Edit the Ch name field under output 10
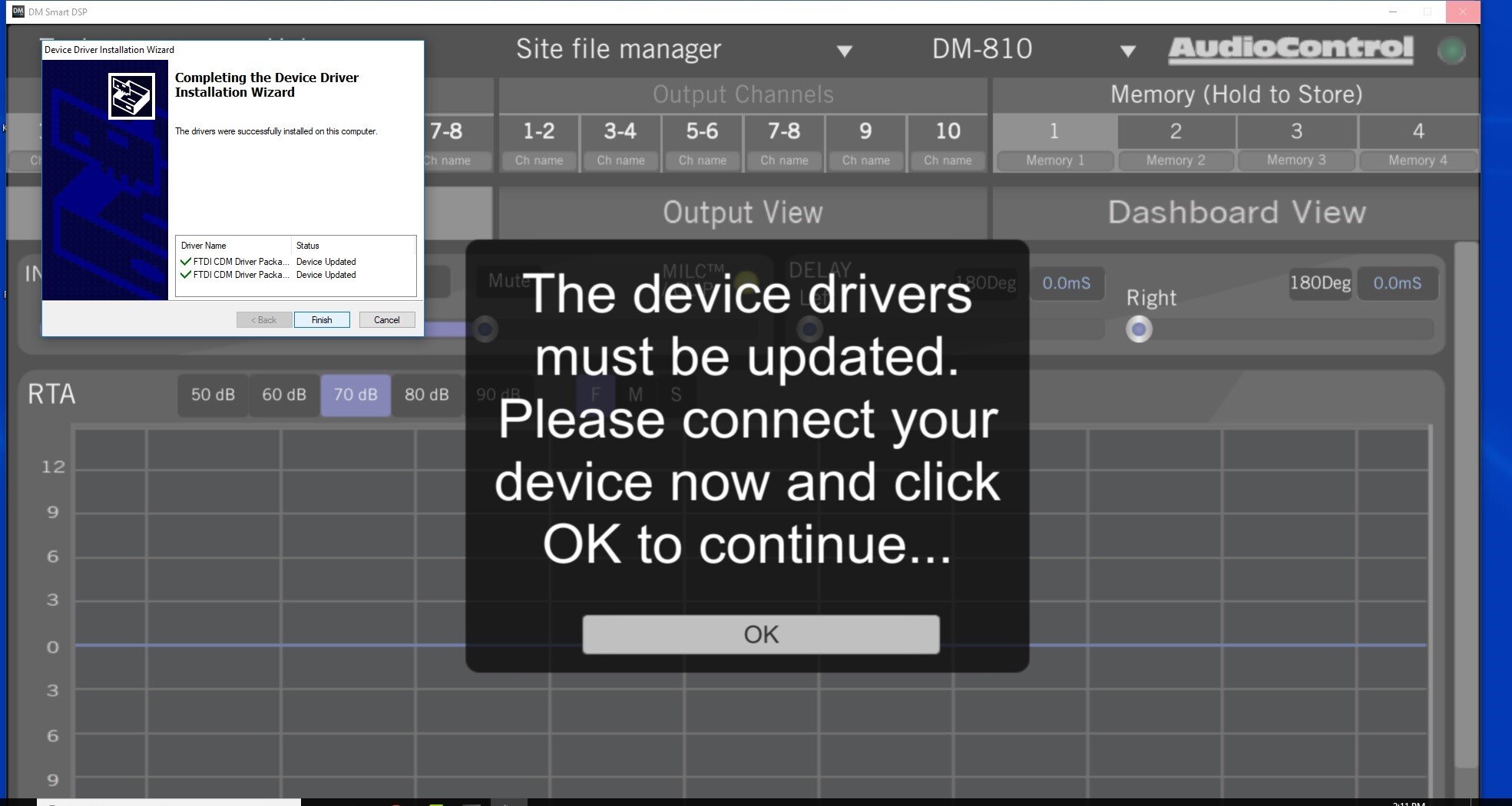Viewport: 1512px width, 806px height. click(x=948, y=160)
